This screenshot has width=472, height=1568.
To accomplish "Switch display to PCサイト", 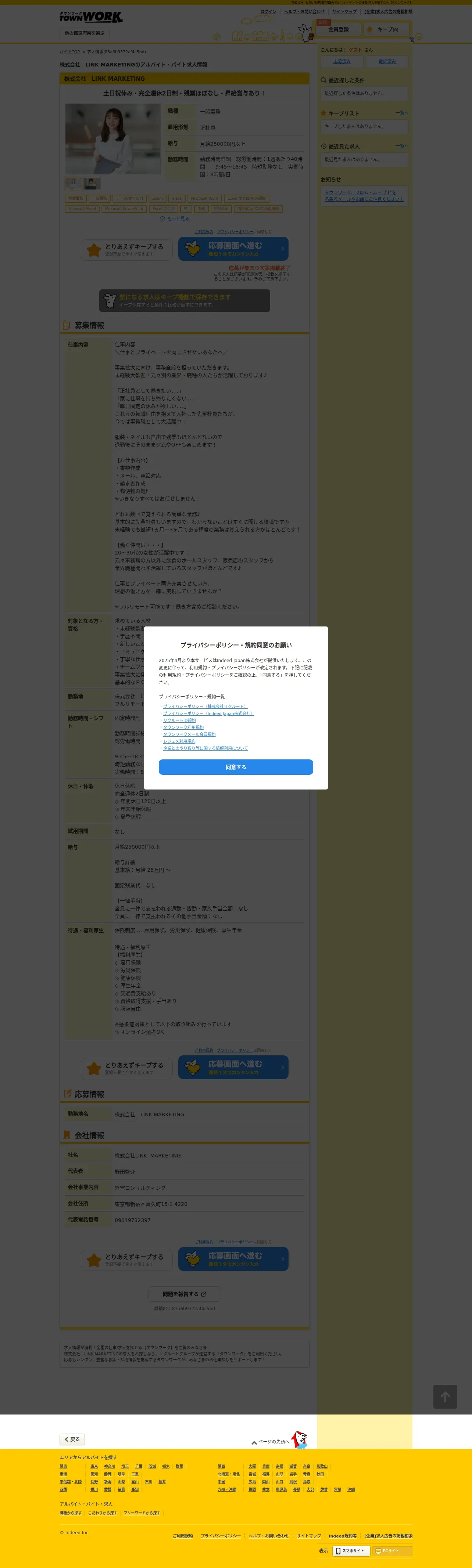I will click(x=391, y=1551).
